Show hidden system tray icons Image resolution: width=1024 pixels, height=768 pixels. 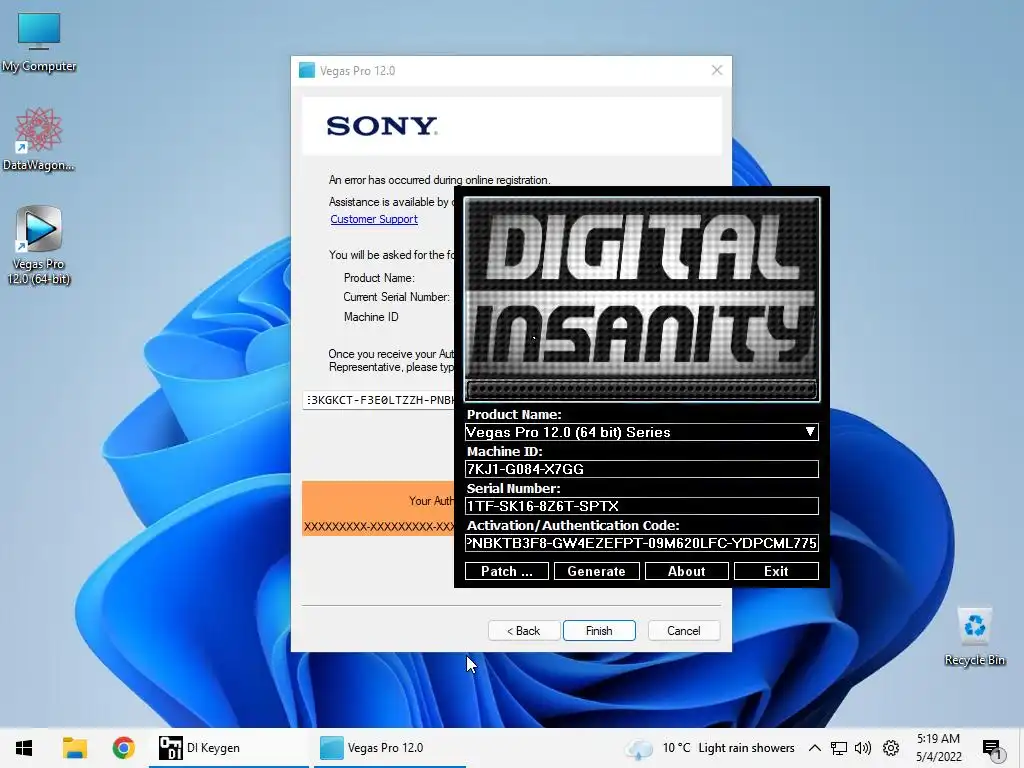click(814, 748)
